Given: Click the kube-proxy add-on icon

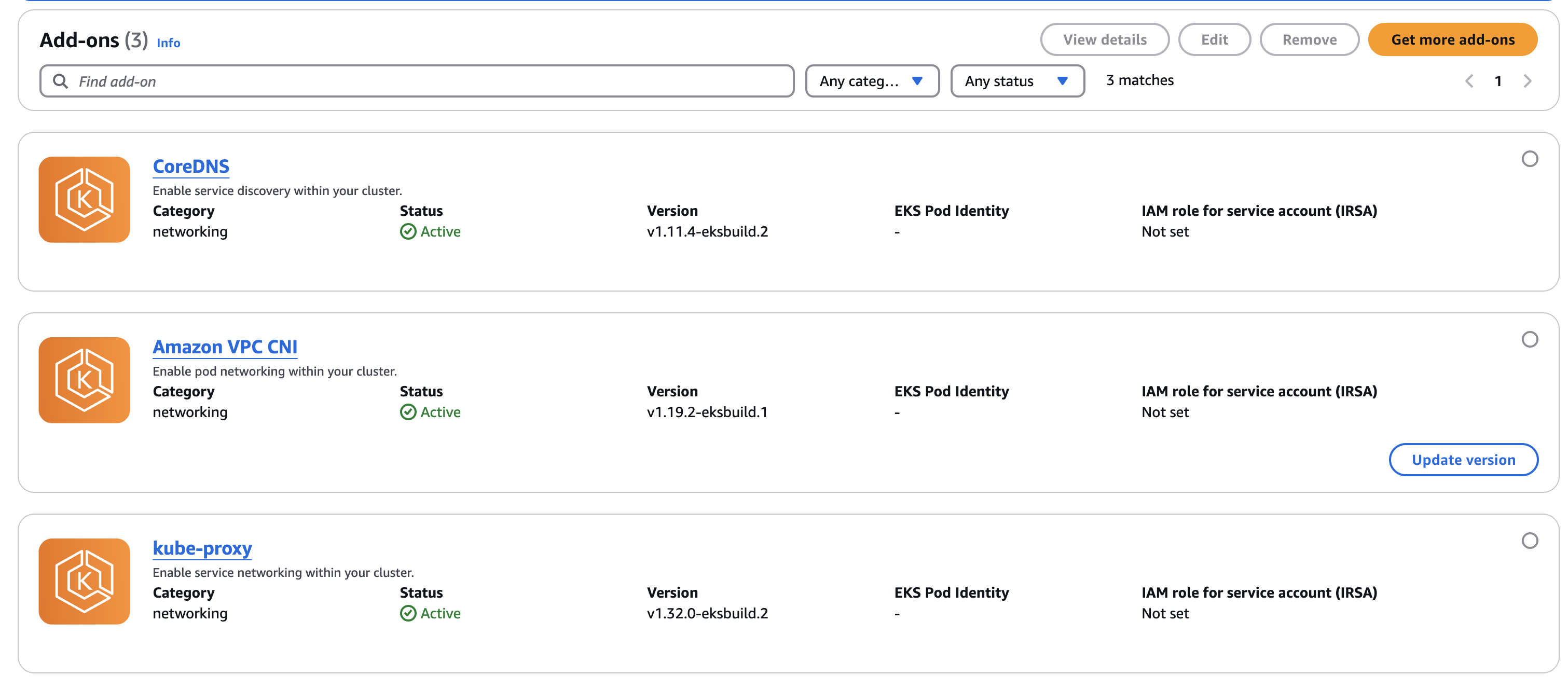Looking at the screenshot, I should tap(84, 581).
